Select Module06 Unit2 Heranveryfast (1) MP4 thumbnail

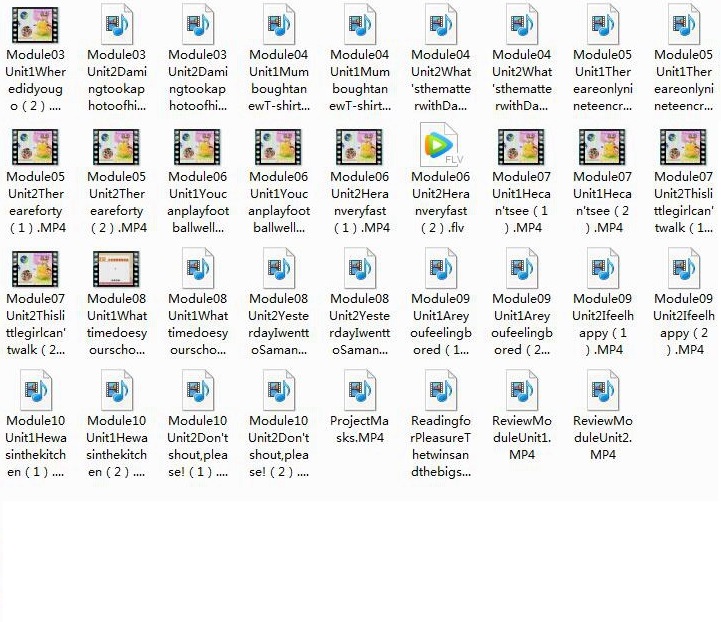pos(359,146)
